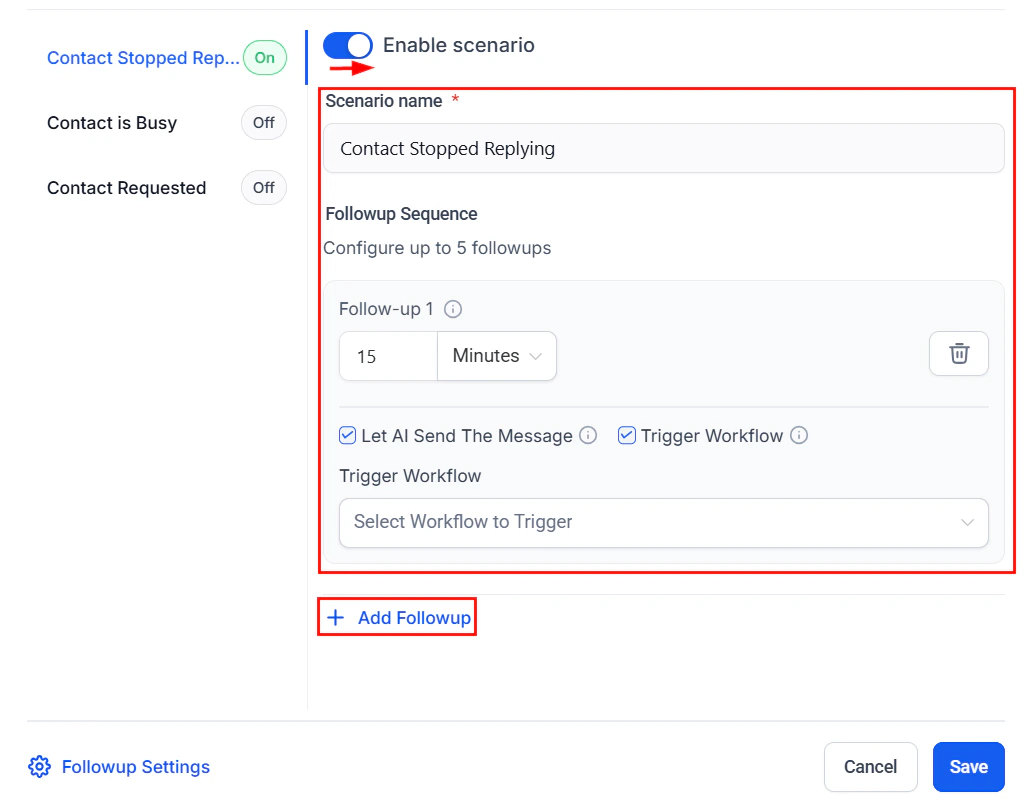Image resolution: width=1030 pixels, height=810 pixels.
Task: Click the scenario name input showing Contact Stopped Replying
Action: tap(663, 148)
